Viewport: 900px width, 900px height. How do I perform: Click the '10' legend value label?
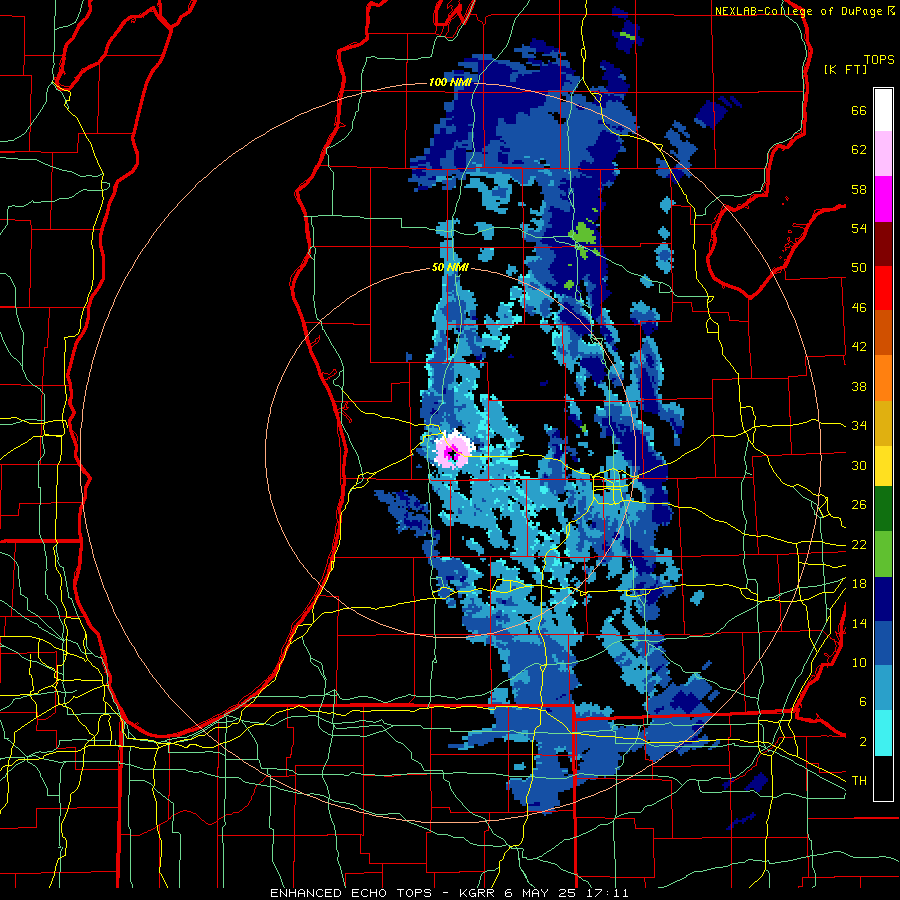859,662
